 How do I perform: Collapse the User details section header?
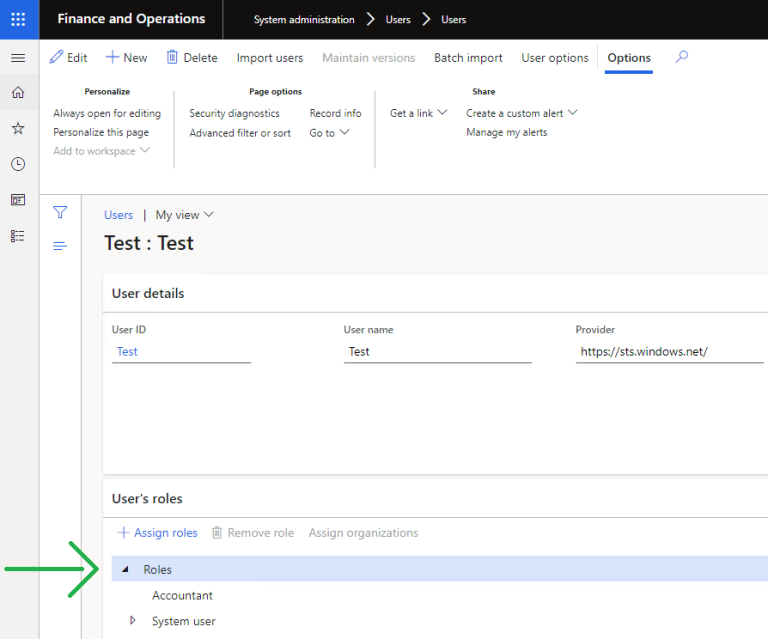[435, 293]
